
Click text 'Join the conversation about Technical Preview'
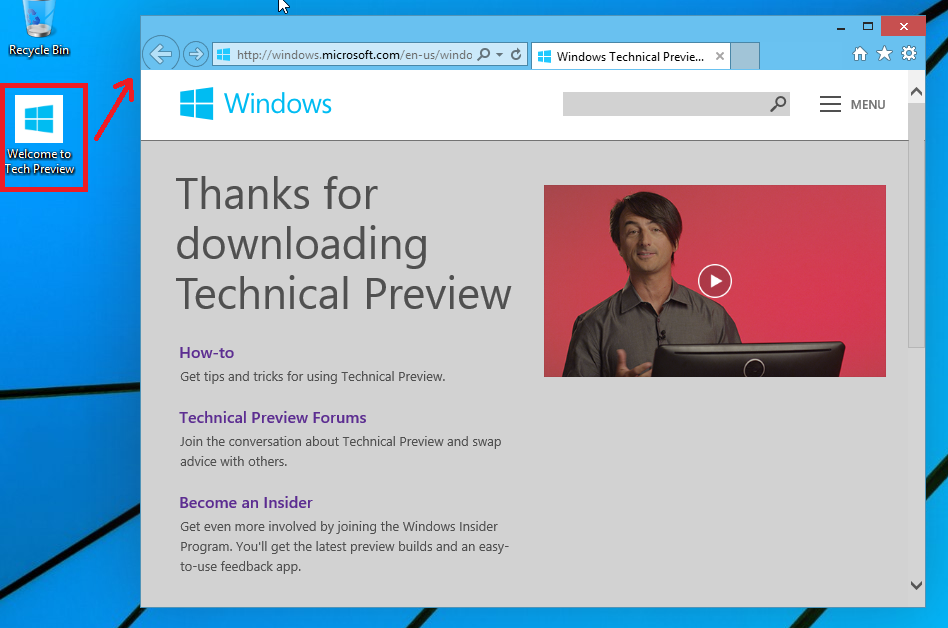(x=311, y=442)
